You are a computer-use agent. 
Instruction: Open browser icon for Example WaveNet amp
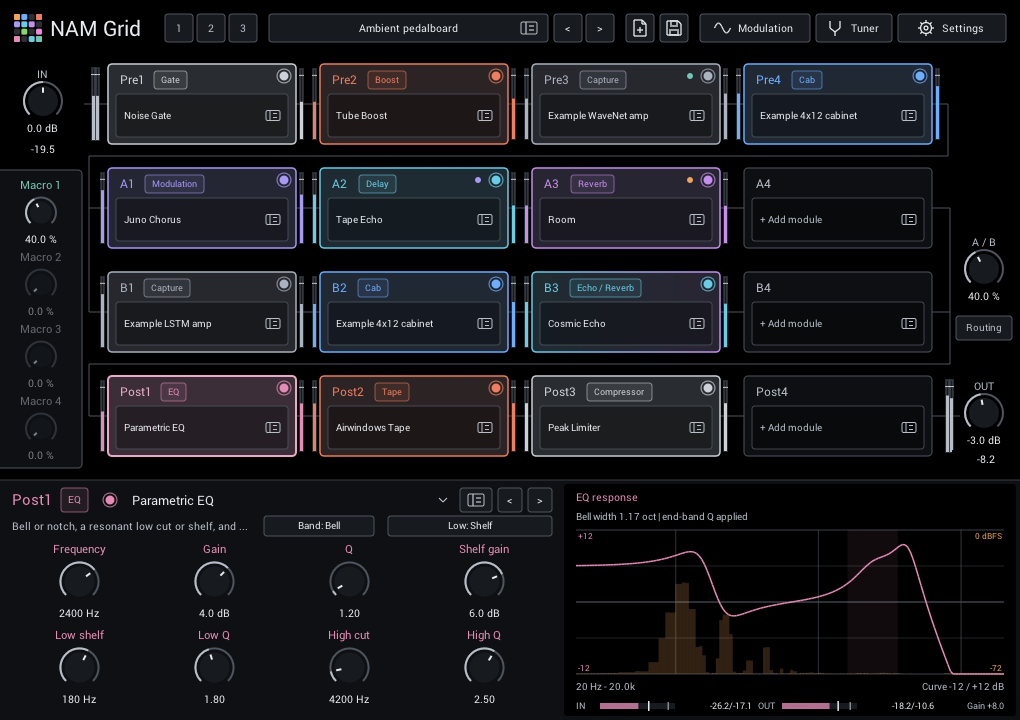697,115
